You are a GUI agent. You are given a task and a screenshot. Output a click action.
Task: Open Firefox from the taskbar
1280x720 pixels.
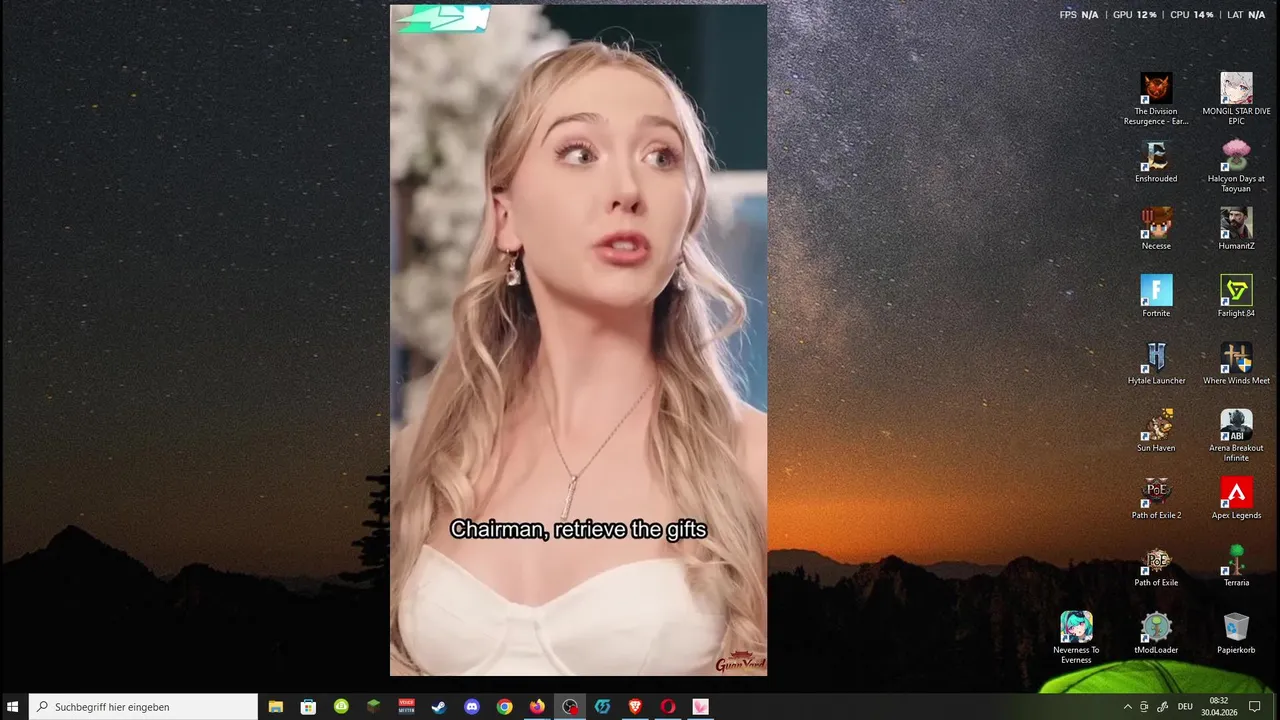(537, 706)
